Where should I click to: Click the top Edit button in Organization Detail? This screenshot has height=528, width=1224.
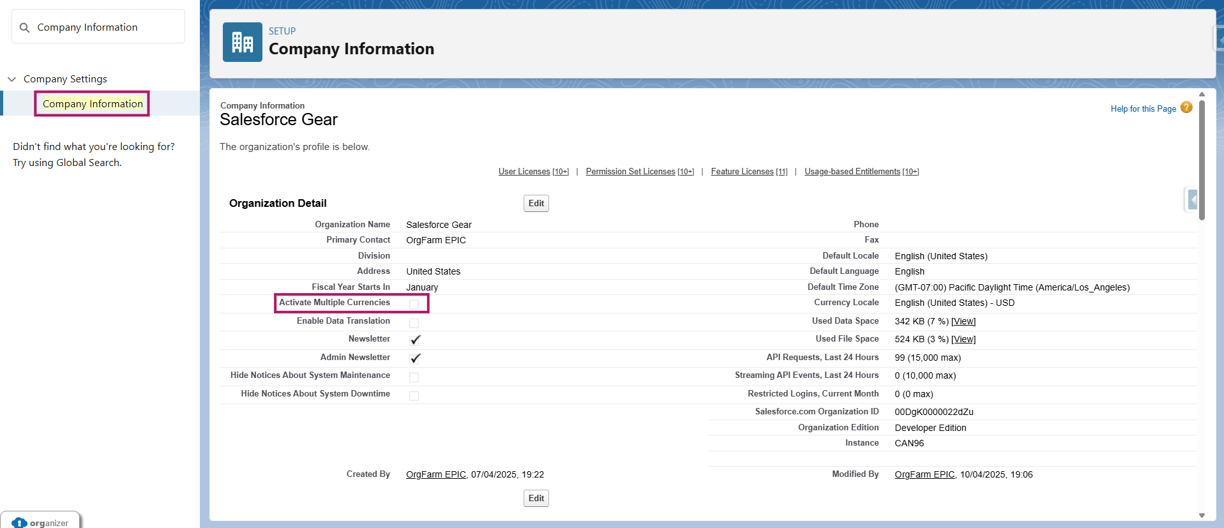(536, 203)
